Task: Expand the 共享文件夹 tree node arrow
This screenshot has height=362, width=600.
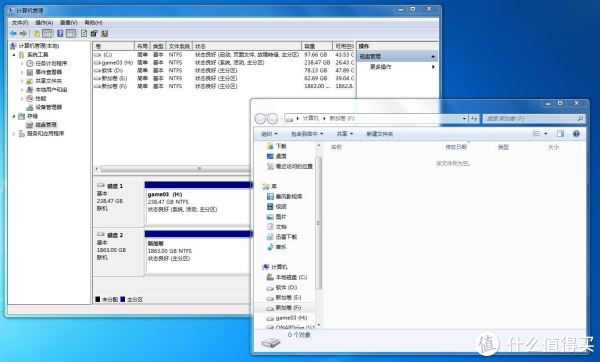Action: coord(22,81)
